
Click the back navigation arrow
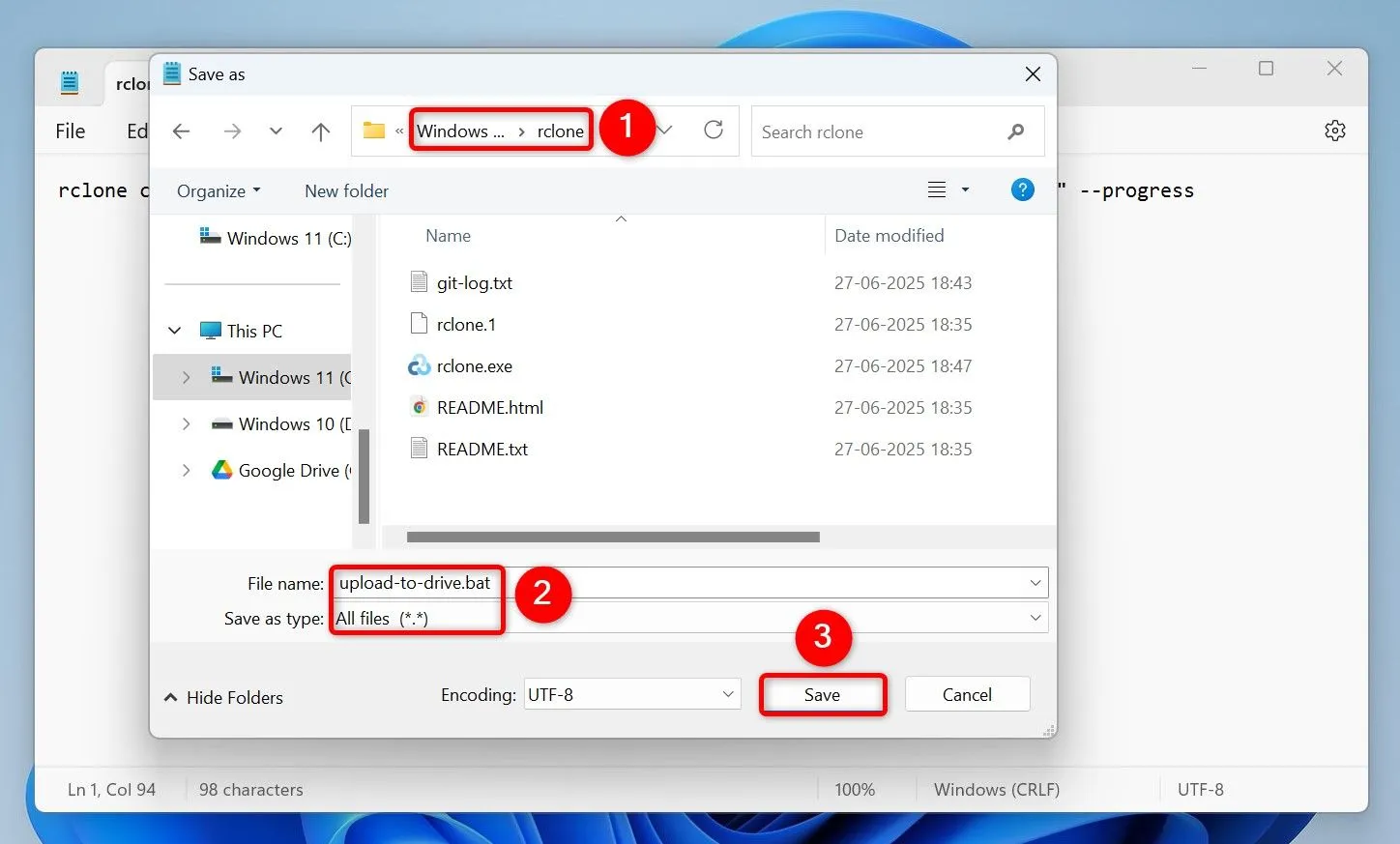point(181,131)
